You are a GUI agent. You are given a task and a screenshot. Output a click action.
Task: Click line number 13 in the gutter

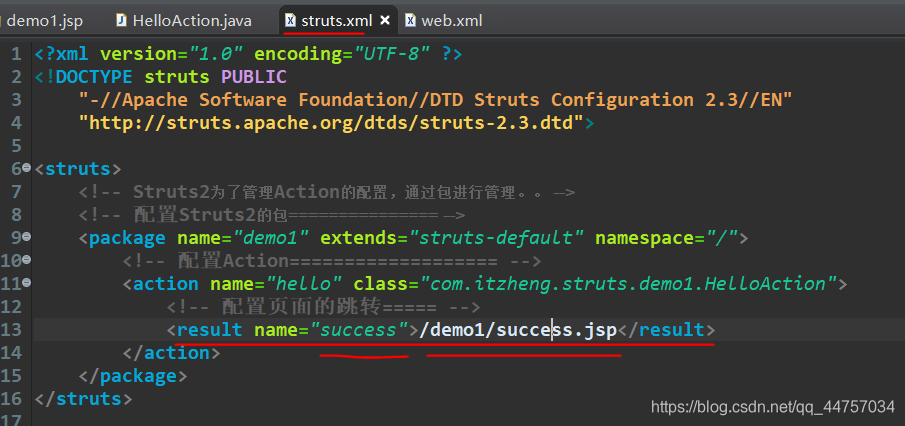click(x=12, y=330)
